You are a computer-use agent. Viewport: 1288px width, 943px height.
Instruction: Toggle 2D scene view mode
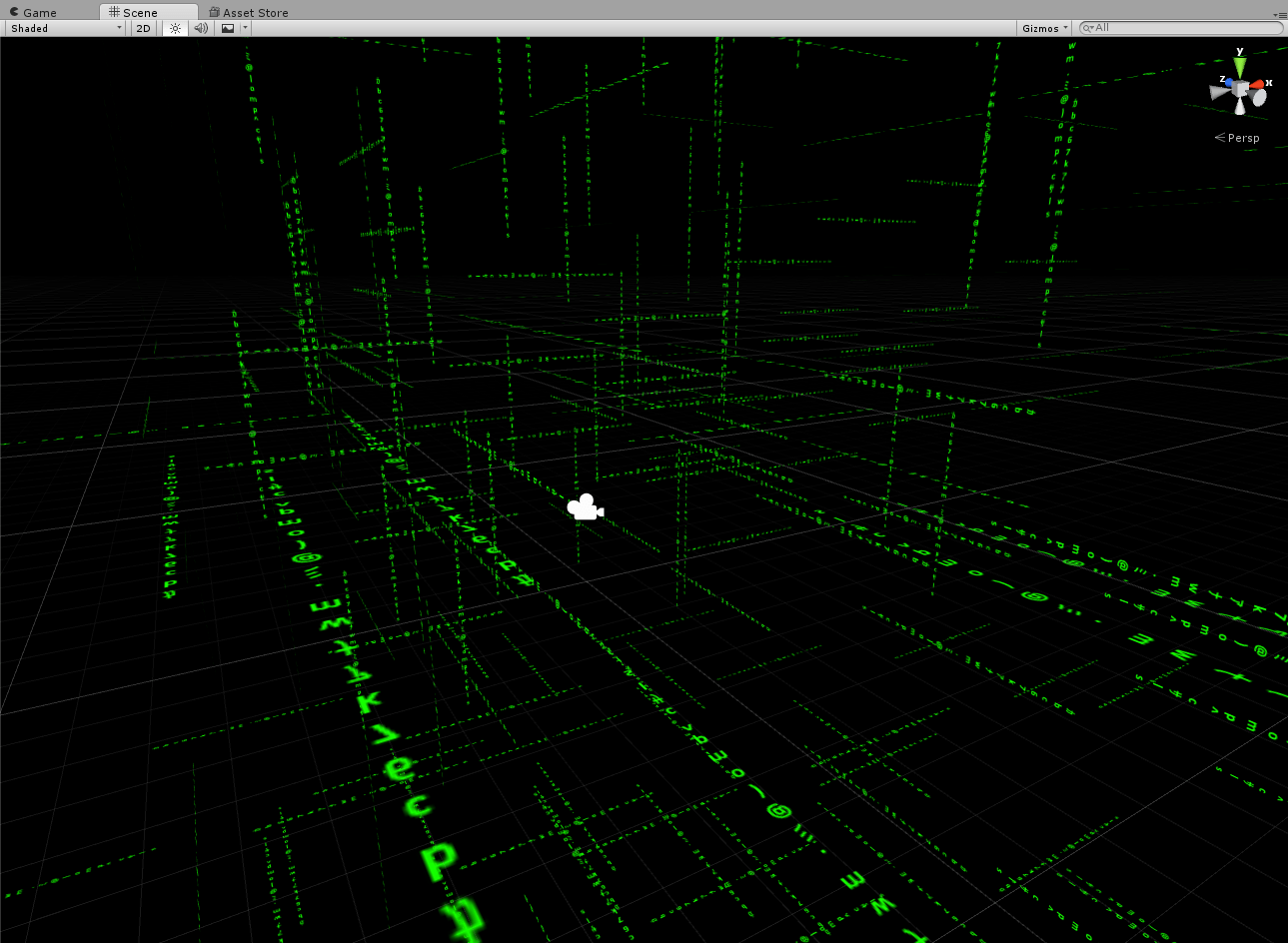tap(143, 28)
